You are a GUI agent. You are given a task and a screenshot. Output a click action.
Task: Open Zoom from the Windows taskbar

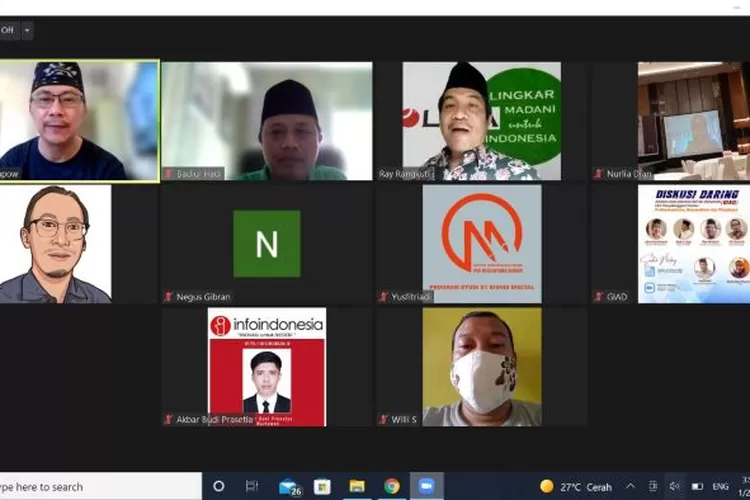(427, 487)
